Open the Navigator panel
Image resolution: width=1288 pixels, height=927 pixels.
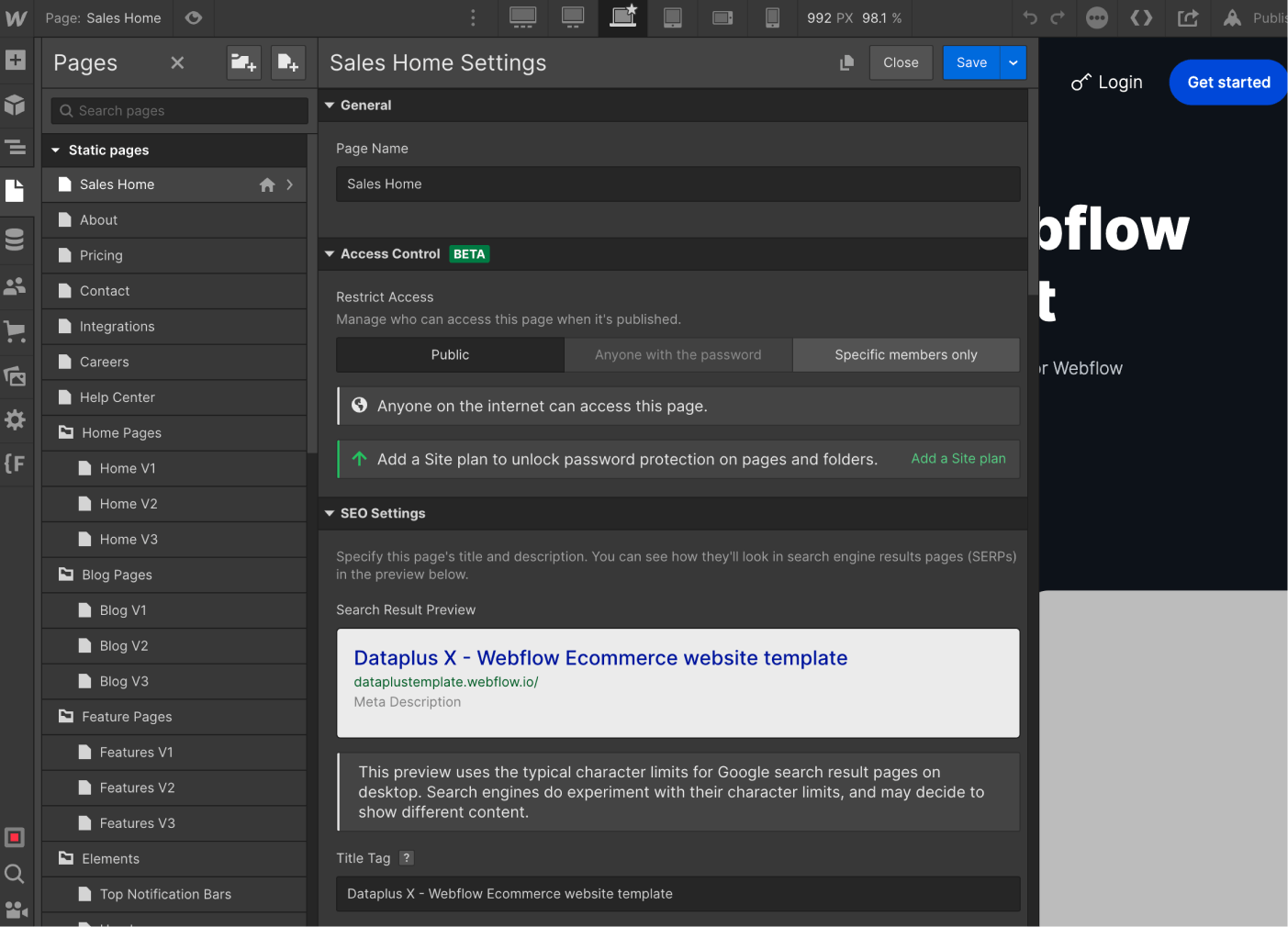(x=16, y=147)
